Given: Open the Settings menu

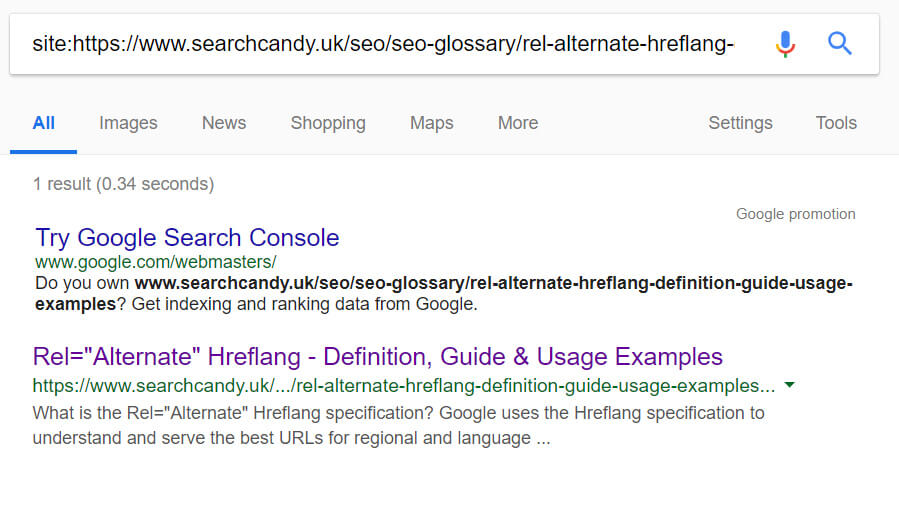Looking at the screenshot, I should click(740, 123).
